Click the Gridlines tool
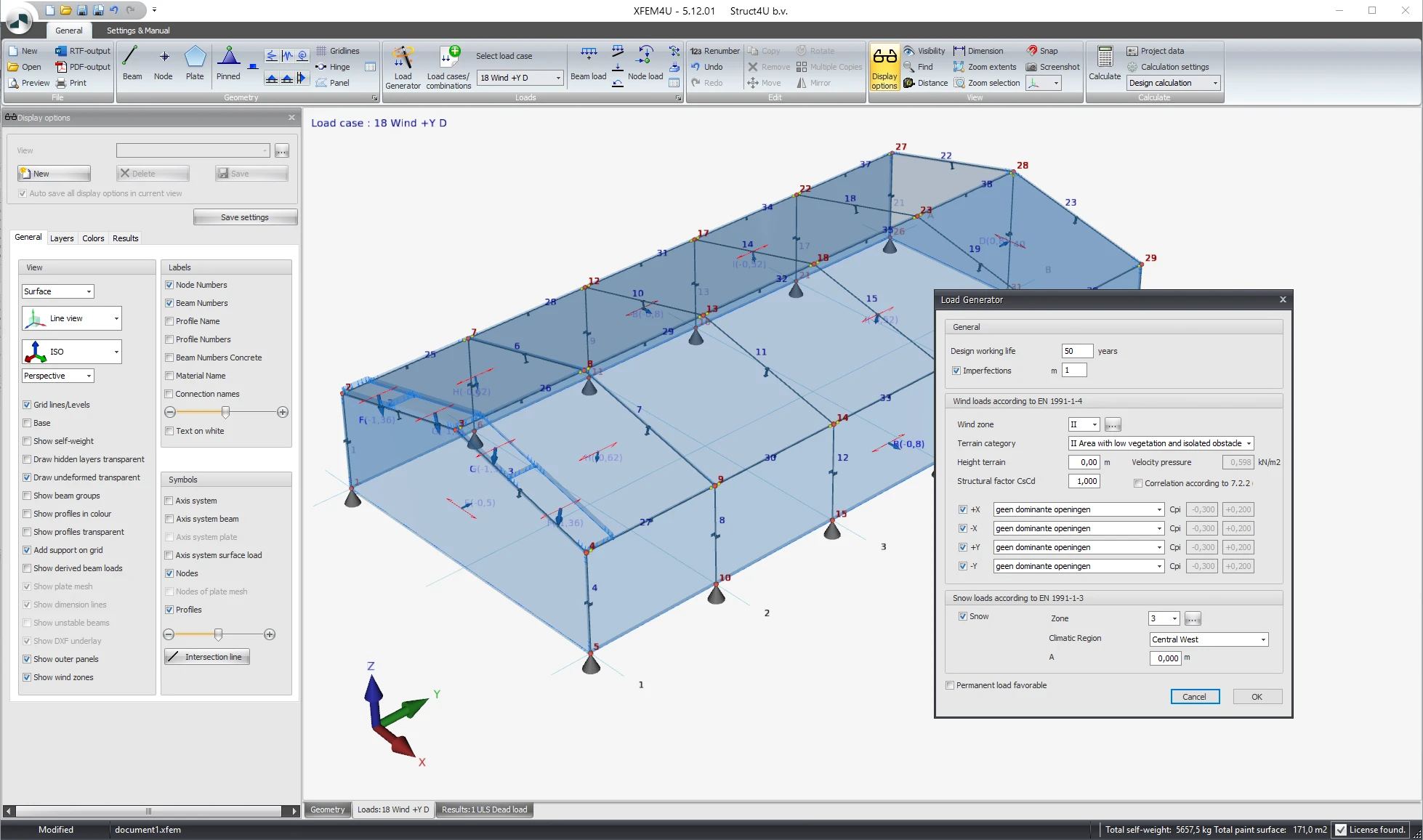1423x840 pixels. click(x=337, y=51)
